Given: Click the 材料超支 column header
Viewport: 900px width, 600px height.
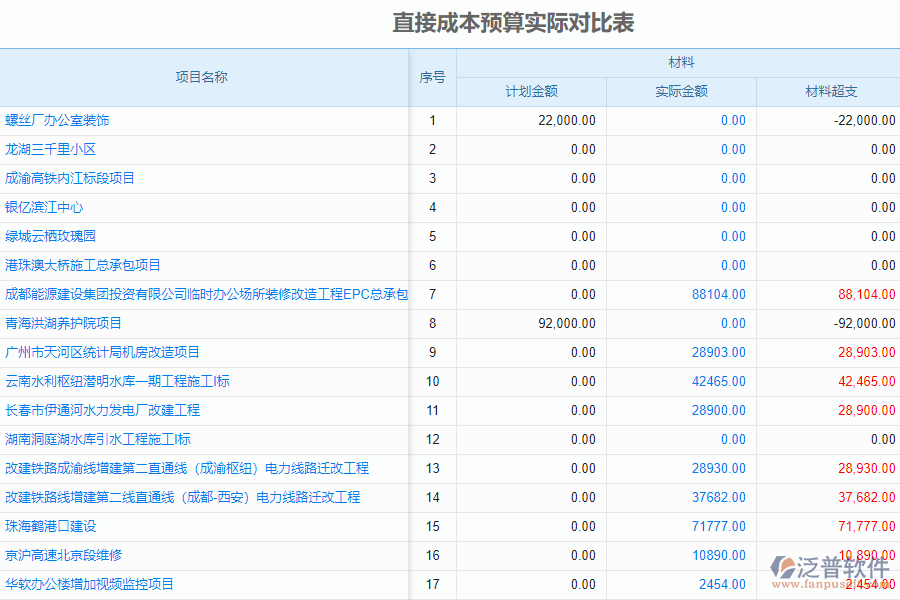Looking at the screenshot, I should (x=828, y=90).
